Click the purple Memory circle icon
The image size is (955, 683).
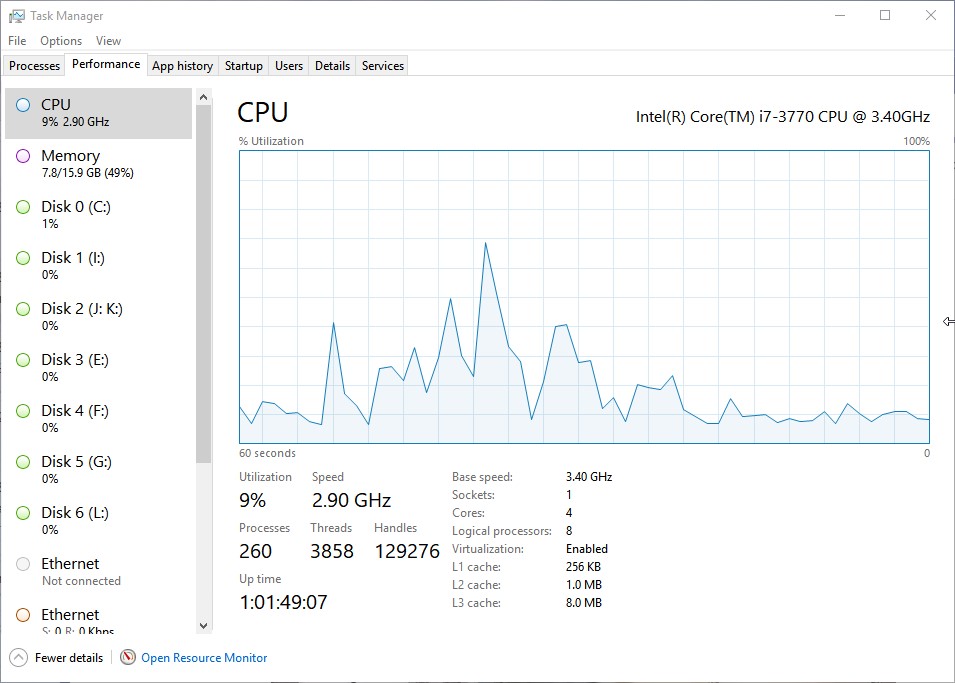point(23,156)
